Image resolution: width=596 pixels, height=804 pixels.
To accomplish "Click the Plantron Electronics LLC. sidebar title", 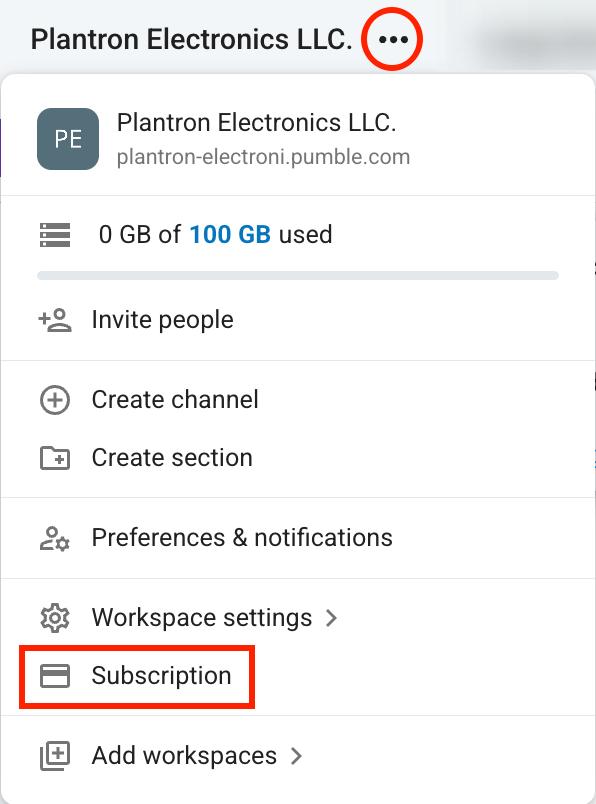I will [x=192, y=39].
